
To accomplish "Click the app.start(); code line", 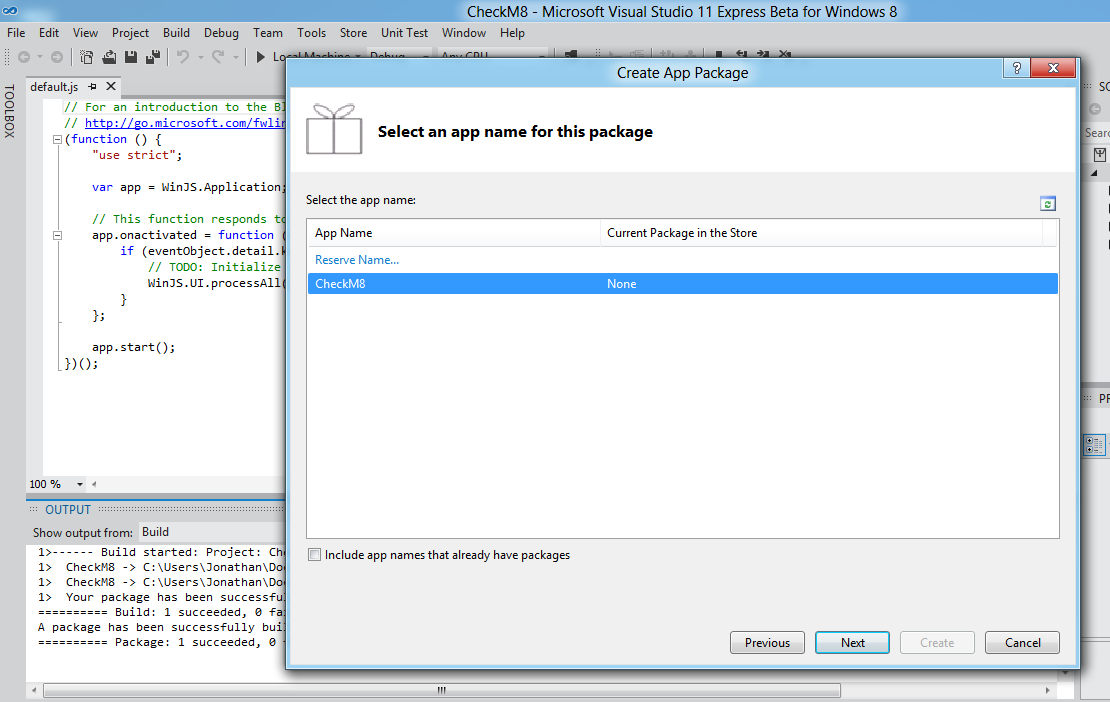I will click(134, 347).
